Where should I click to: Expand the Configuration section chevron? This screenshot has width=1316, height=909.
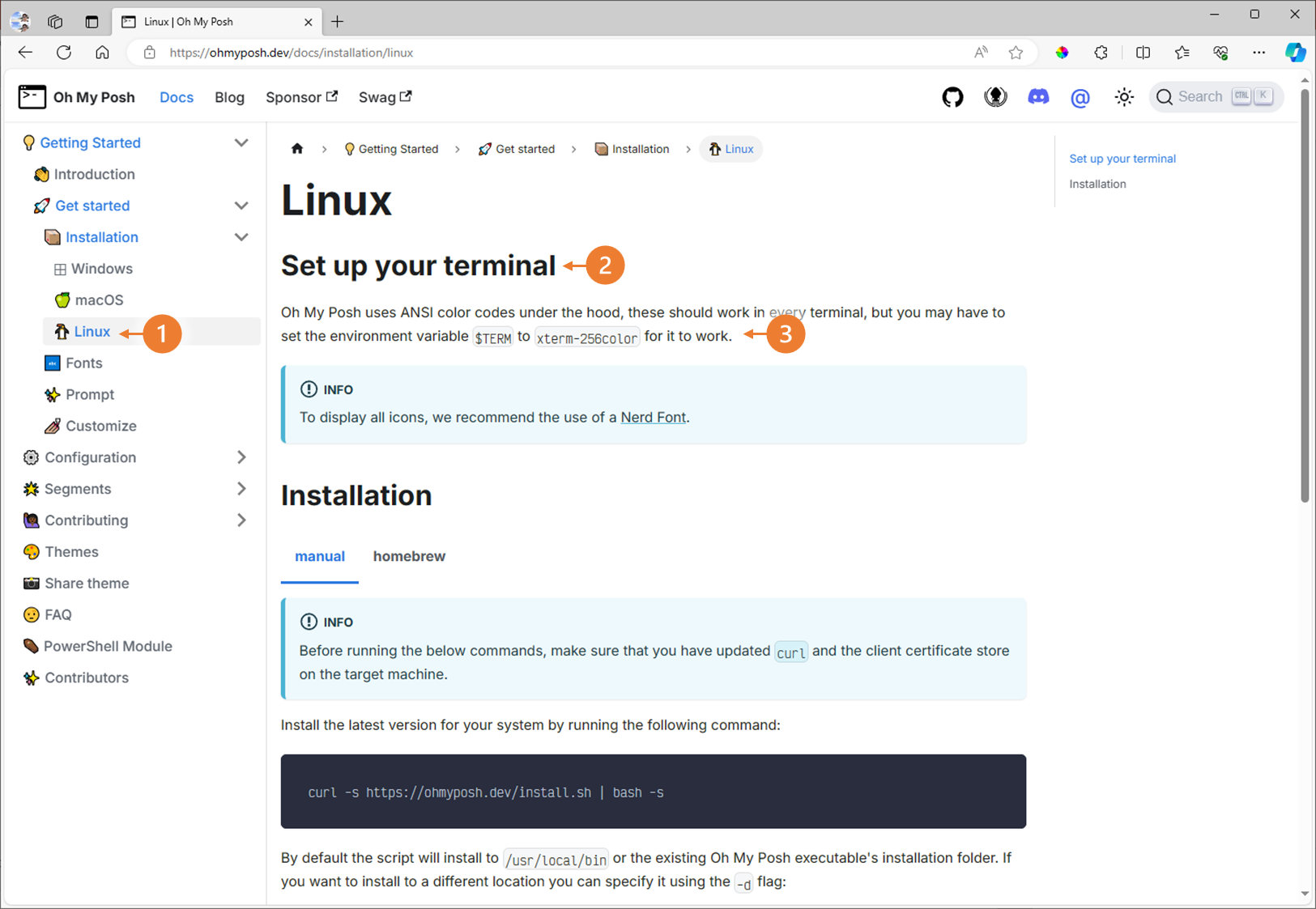tap(241, 457)
